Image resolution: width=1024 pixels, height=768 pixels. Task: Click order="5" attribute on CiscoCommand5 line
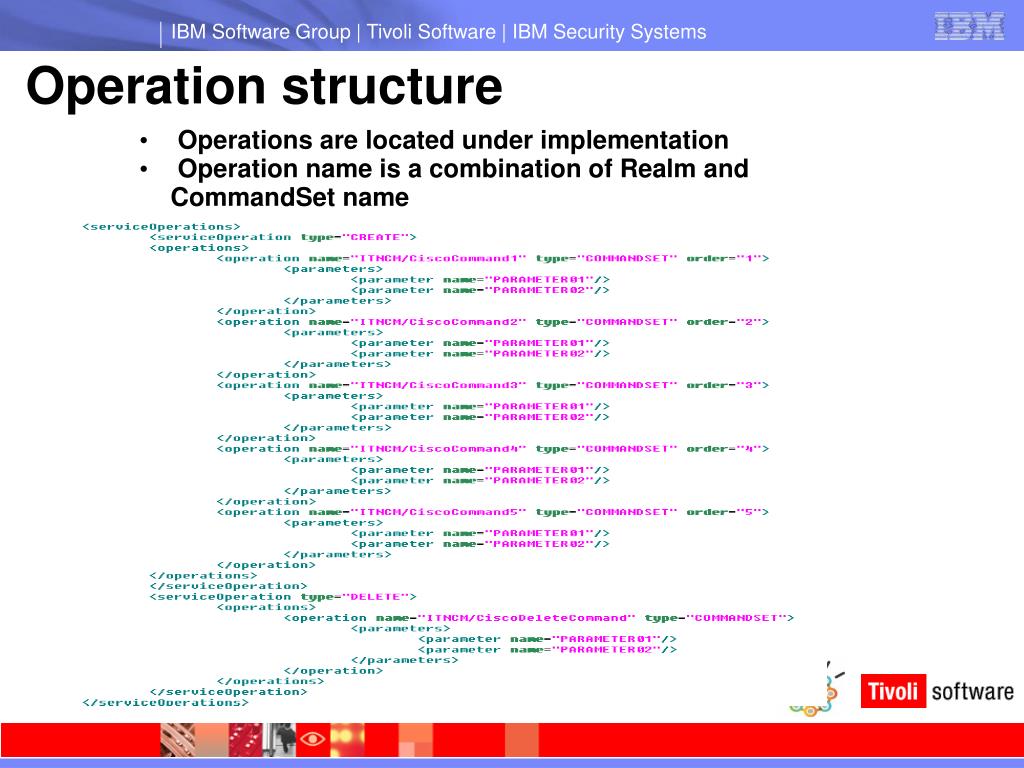723,512
